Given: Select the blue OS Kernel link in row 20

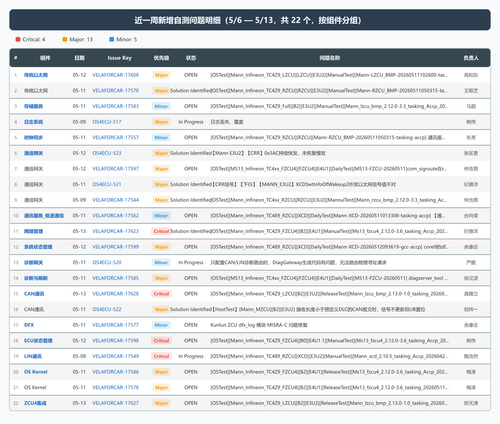Looking at the screenshot, I should point(36,372).
